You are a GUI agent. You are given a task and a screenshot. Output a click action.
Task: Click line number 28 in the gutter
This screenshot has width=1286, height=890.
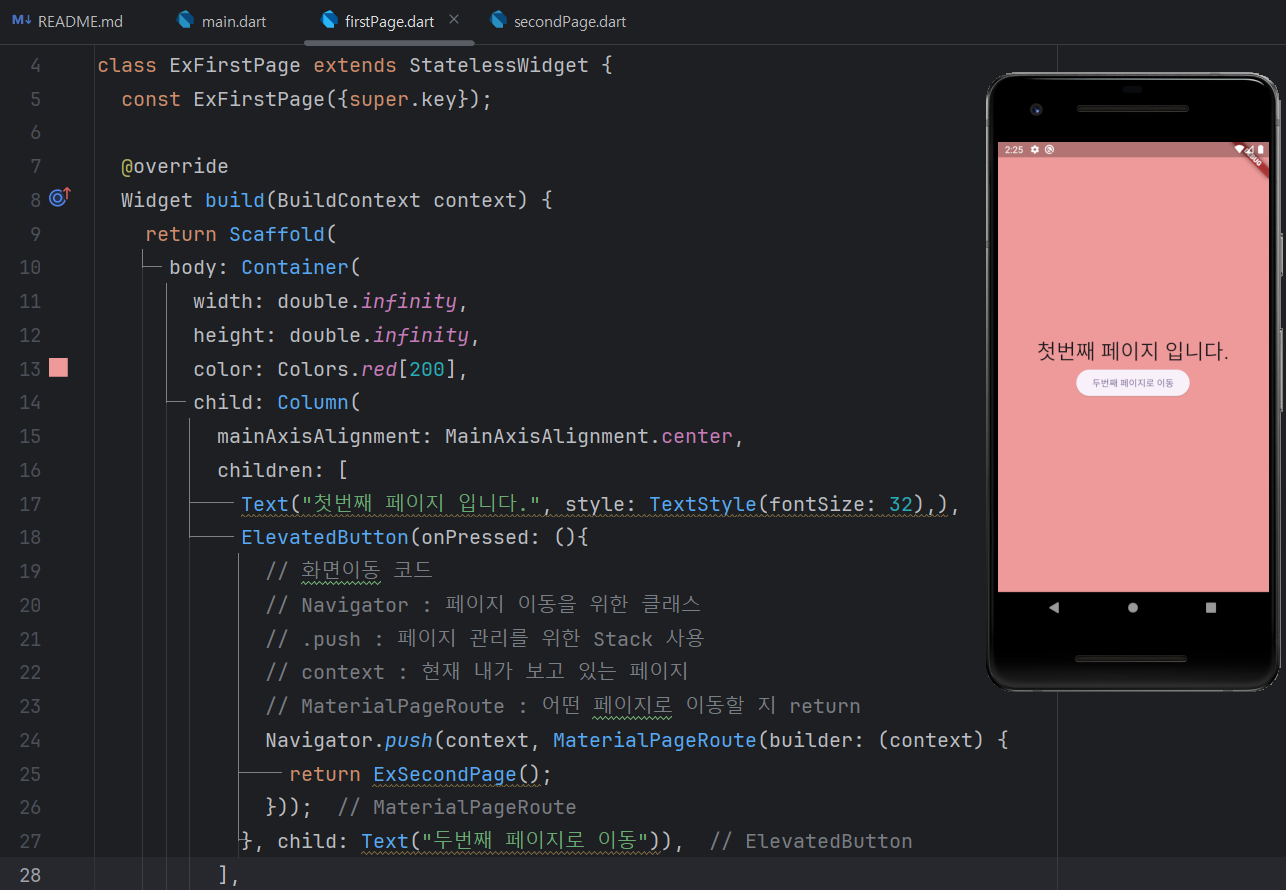pos(30,875)
